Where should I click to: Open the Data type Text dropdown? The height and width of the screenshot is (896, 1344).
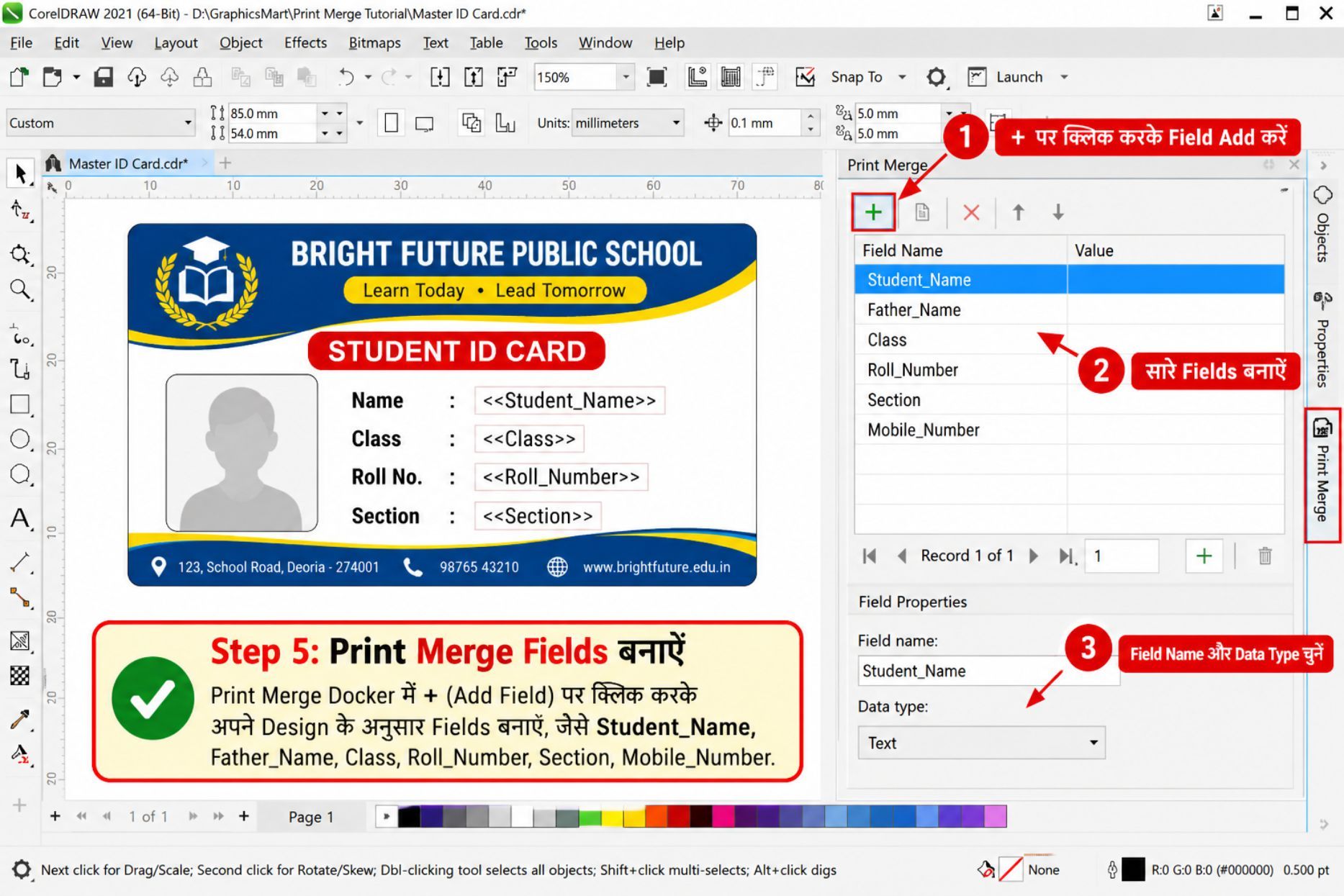(981, 743)
